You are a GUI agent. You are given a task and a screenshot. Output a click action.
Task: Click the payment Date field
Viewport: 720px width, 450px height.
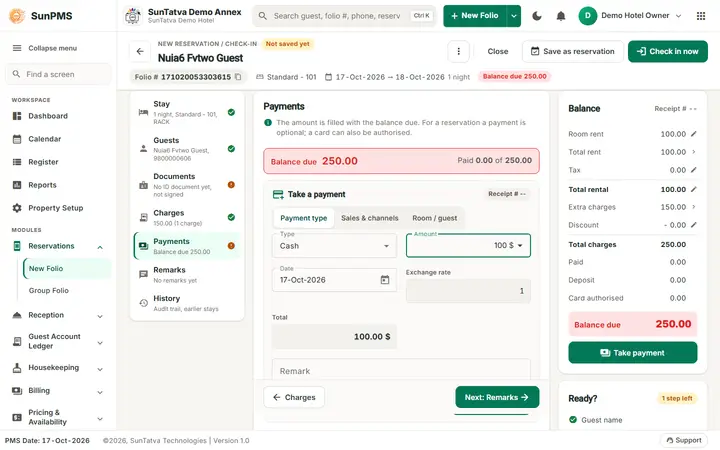334,280
